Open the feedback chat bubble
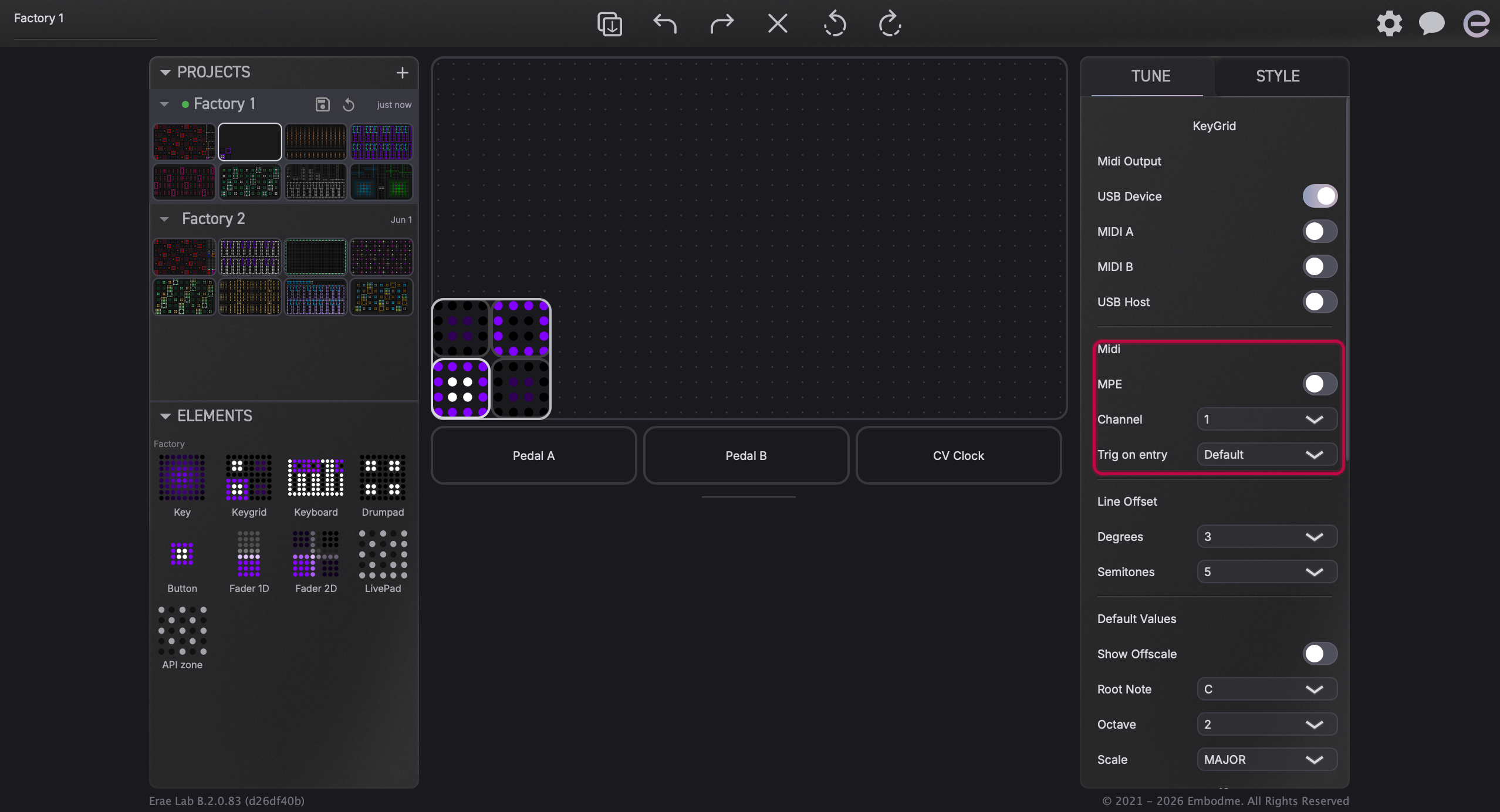 (x=1431, y=24)
